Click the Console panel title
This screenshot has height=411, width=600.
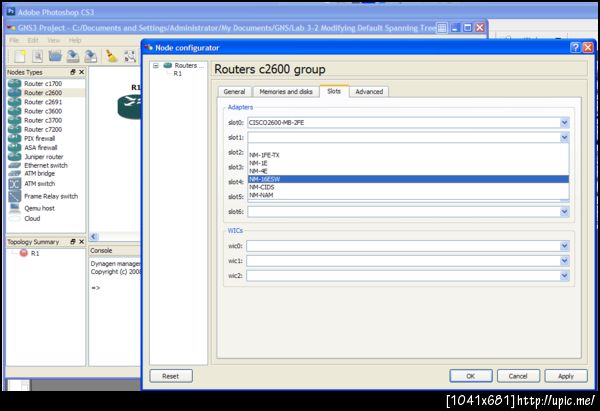point(101,250)
